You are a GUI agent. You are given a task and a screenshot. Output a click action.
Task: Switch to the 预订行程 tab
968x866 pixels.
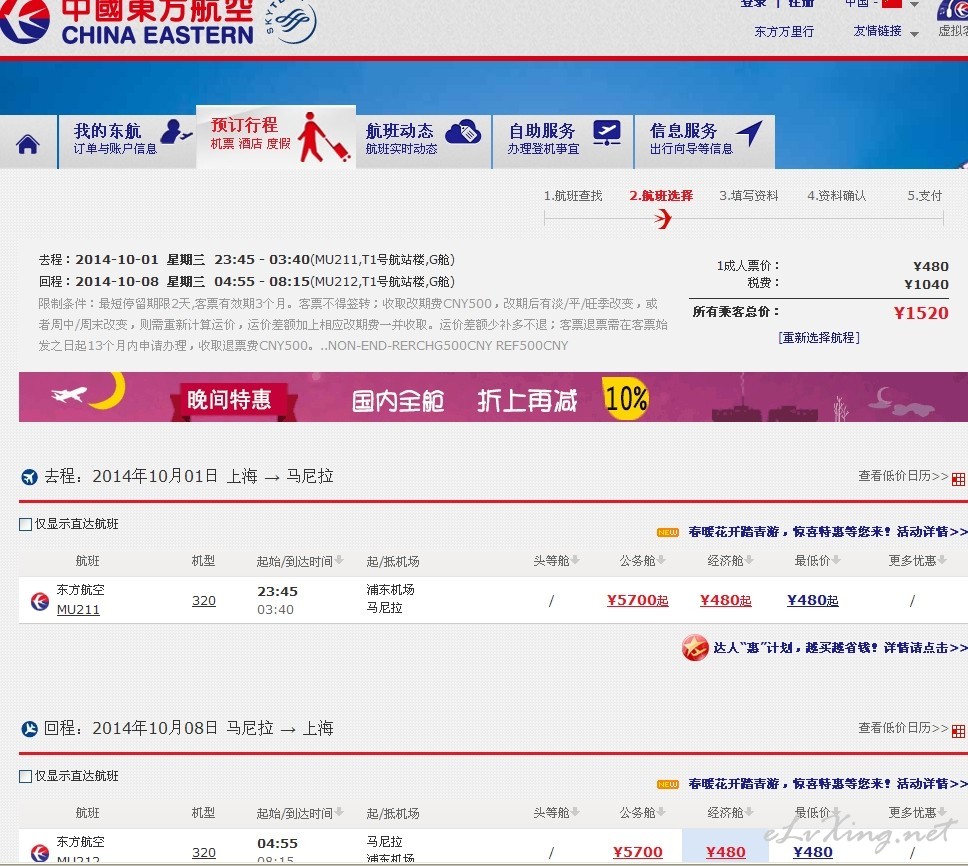point(276,136)
